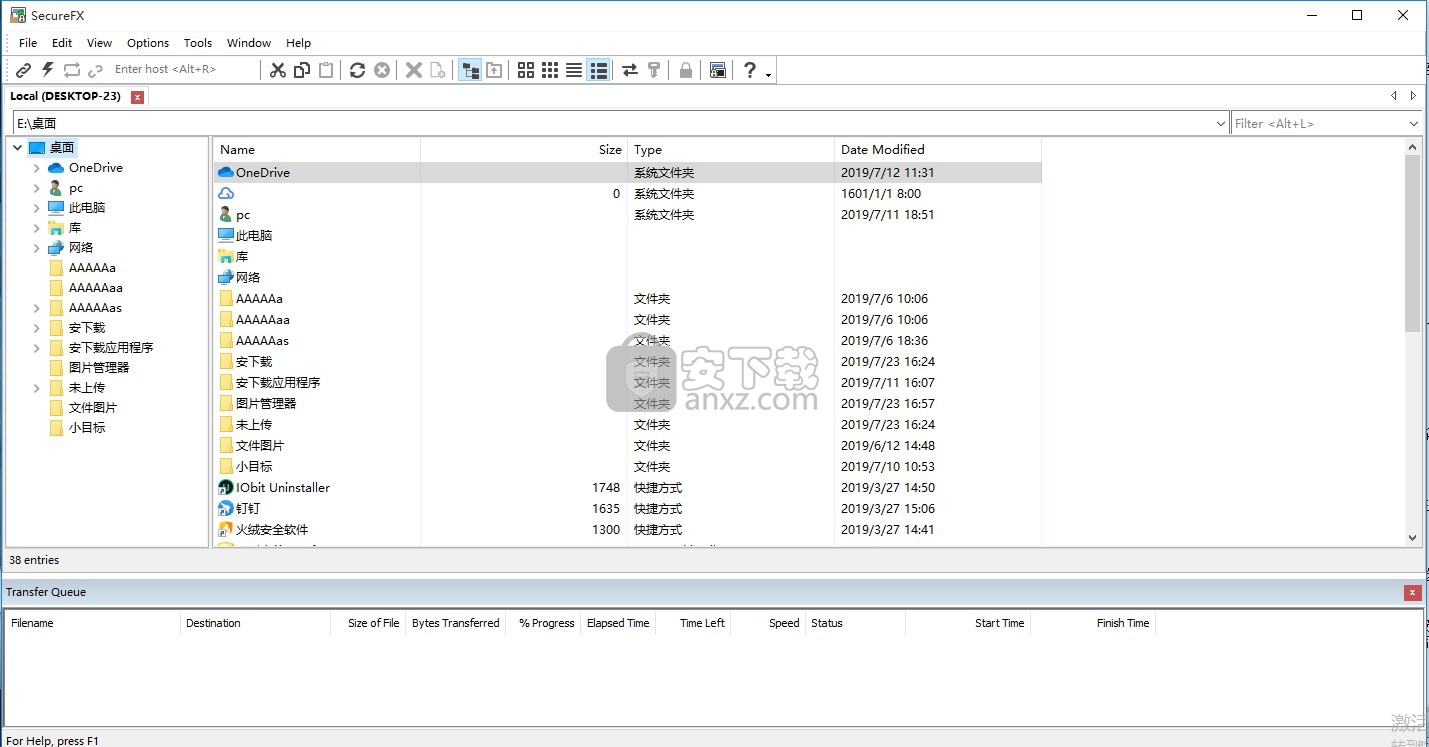Open the Help menu
The height and width of the screenshot is (747, 1429).
pos(298,43)
